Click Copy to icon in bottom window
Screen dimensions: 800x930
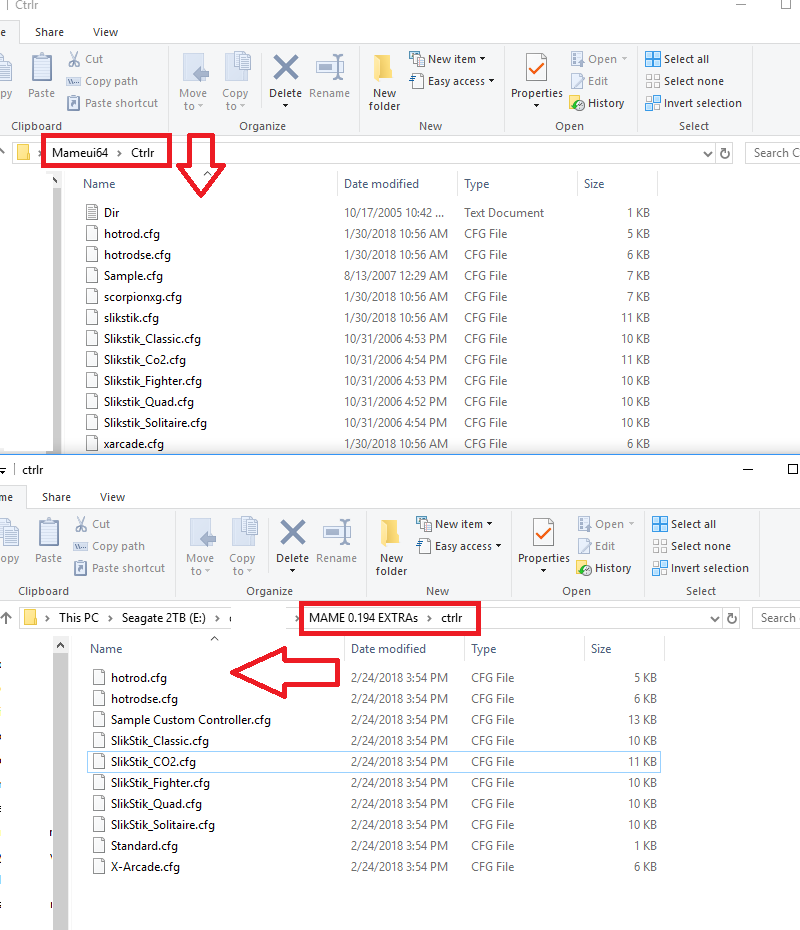(244, 531)
